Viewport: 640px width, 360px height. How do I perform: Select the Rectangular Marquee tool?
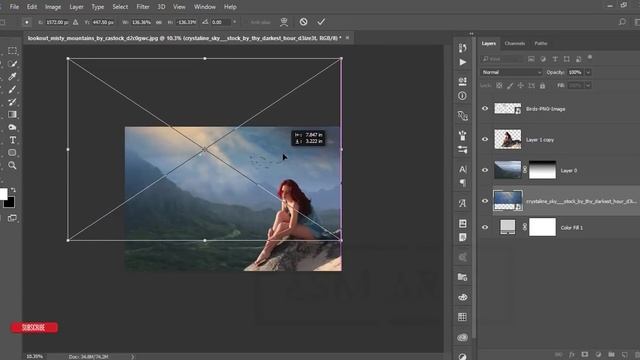click(12, 51)
